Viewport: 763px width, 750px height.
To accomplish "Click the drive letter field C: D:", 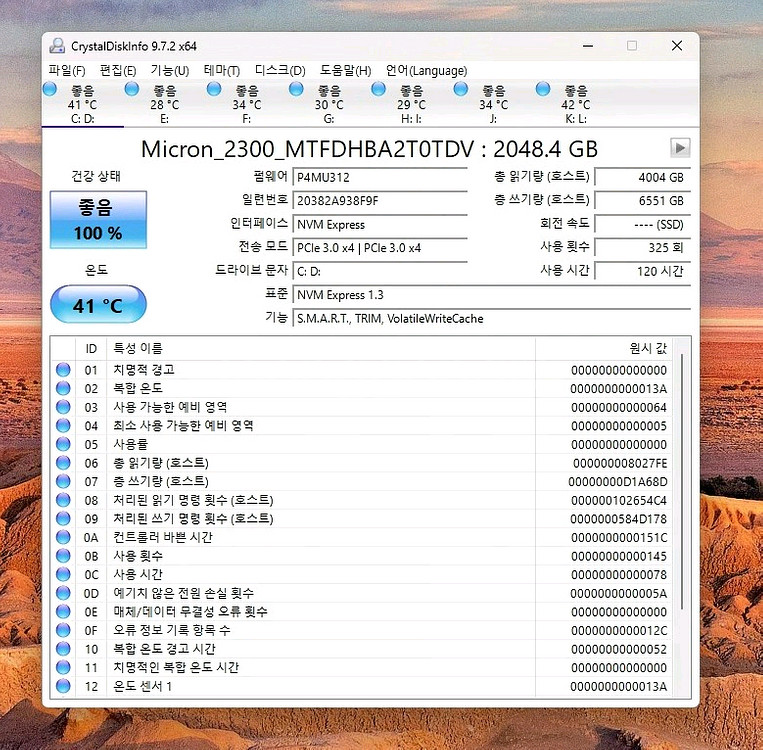I will click(380, 272).
